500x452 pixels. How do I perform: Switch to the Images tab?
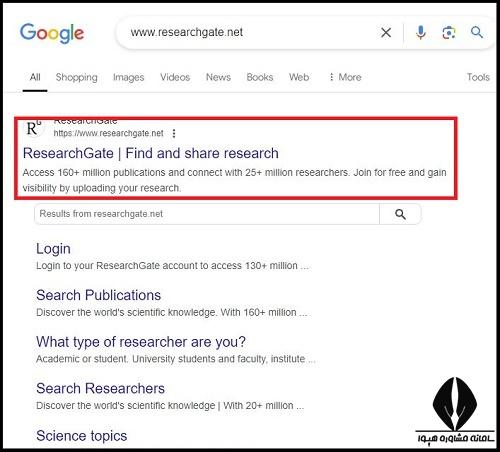(128, 77)
